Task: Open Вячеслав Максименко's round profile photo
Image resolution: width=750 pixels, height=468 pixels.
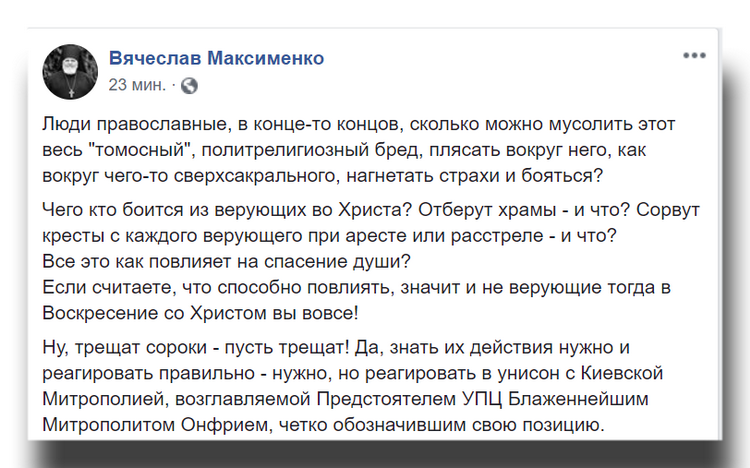Action: [x=70, y=72]
